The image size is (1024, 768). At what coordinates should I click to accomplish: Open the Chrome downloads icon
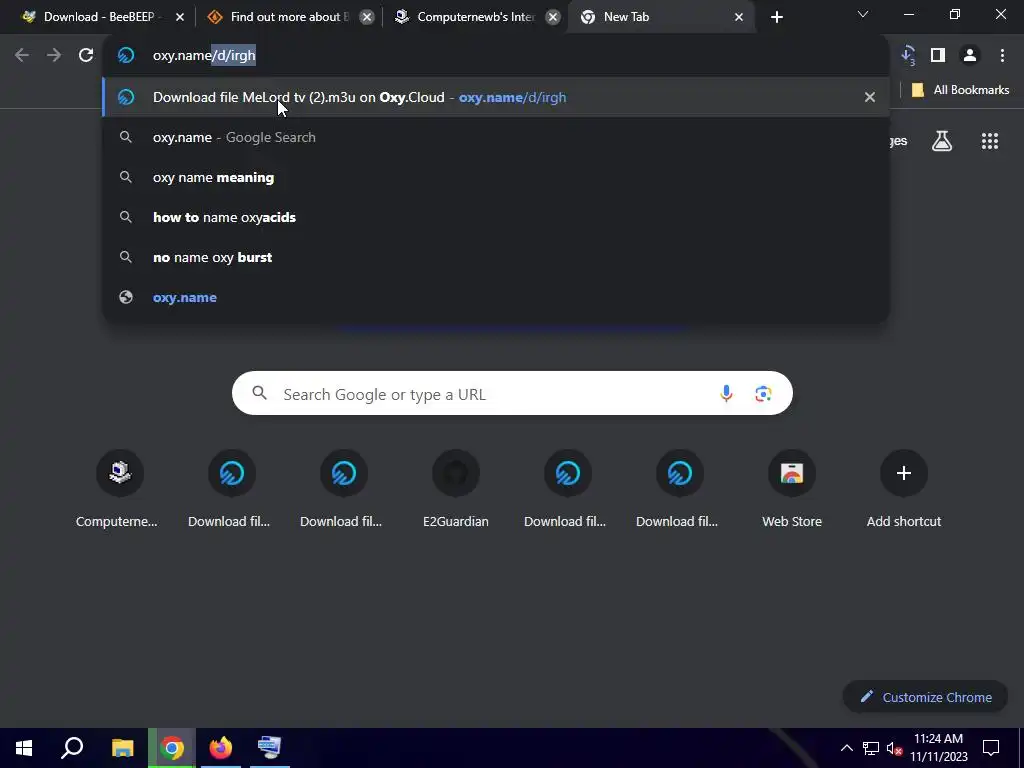(908, 56)
